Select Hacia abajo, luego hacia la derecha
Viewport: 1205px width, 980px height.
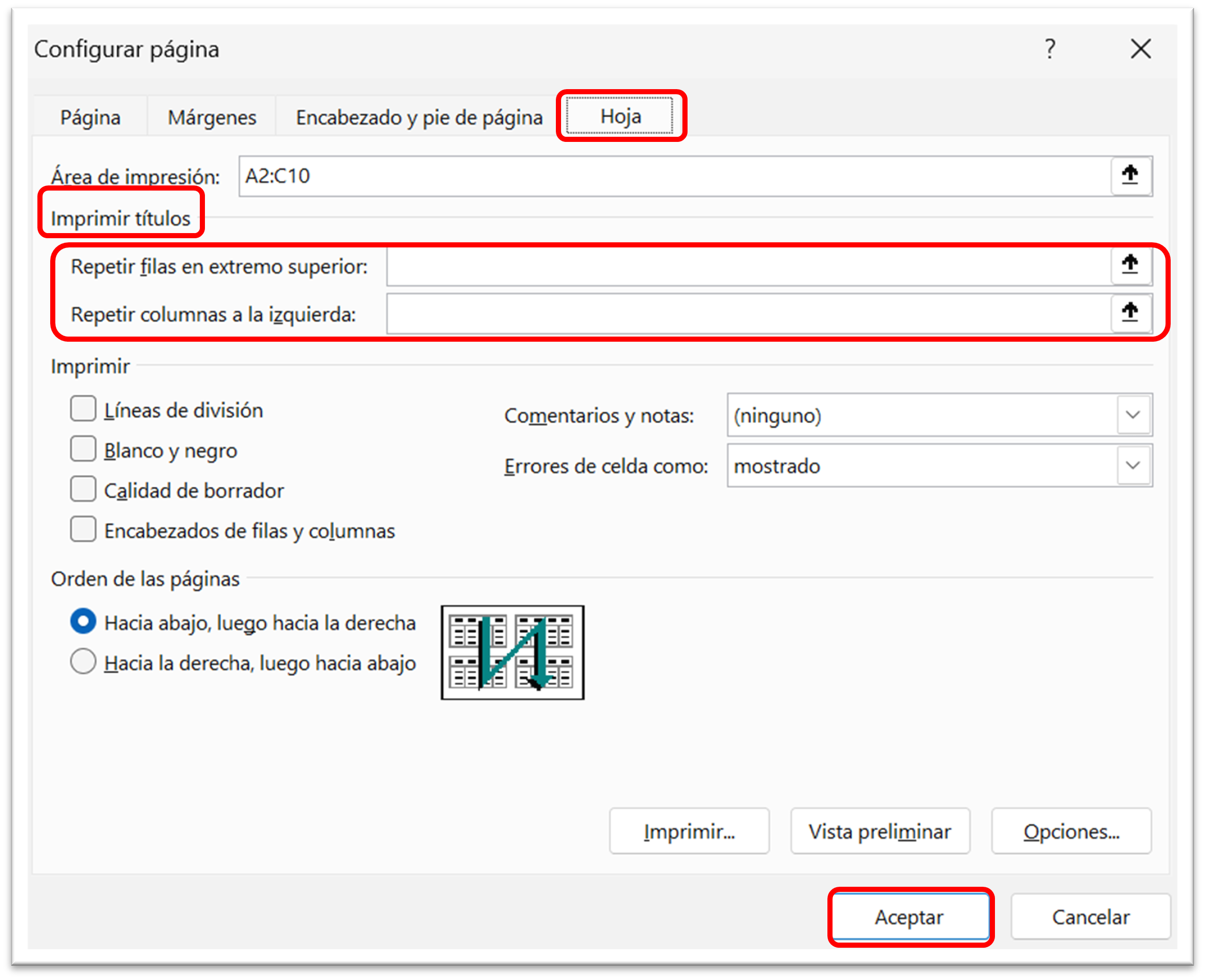tap(83, 621)
